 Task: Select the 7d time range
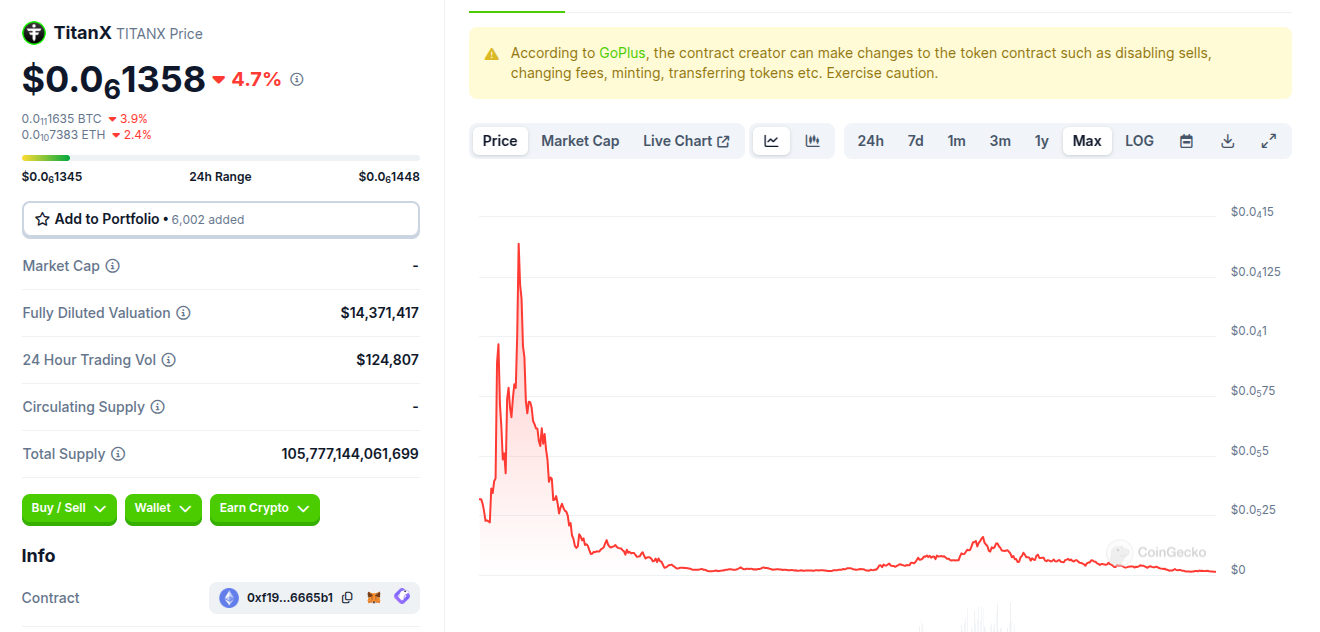click(x=915, y=141)
